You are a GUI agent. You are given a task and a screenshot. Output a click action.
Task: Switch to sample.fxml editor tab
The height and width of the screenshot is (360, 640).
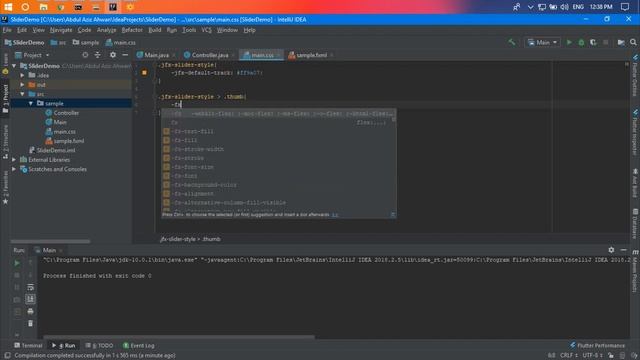(311, 55)
